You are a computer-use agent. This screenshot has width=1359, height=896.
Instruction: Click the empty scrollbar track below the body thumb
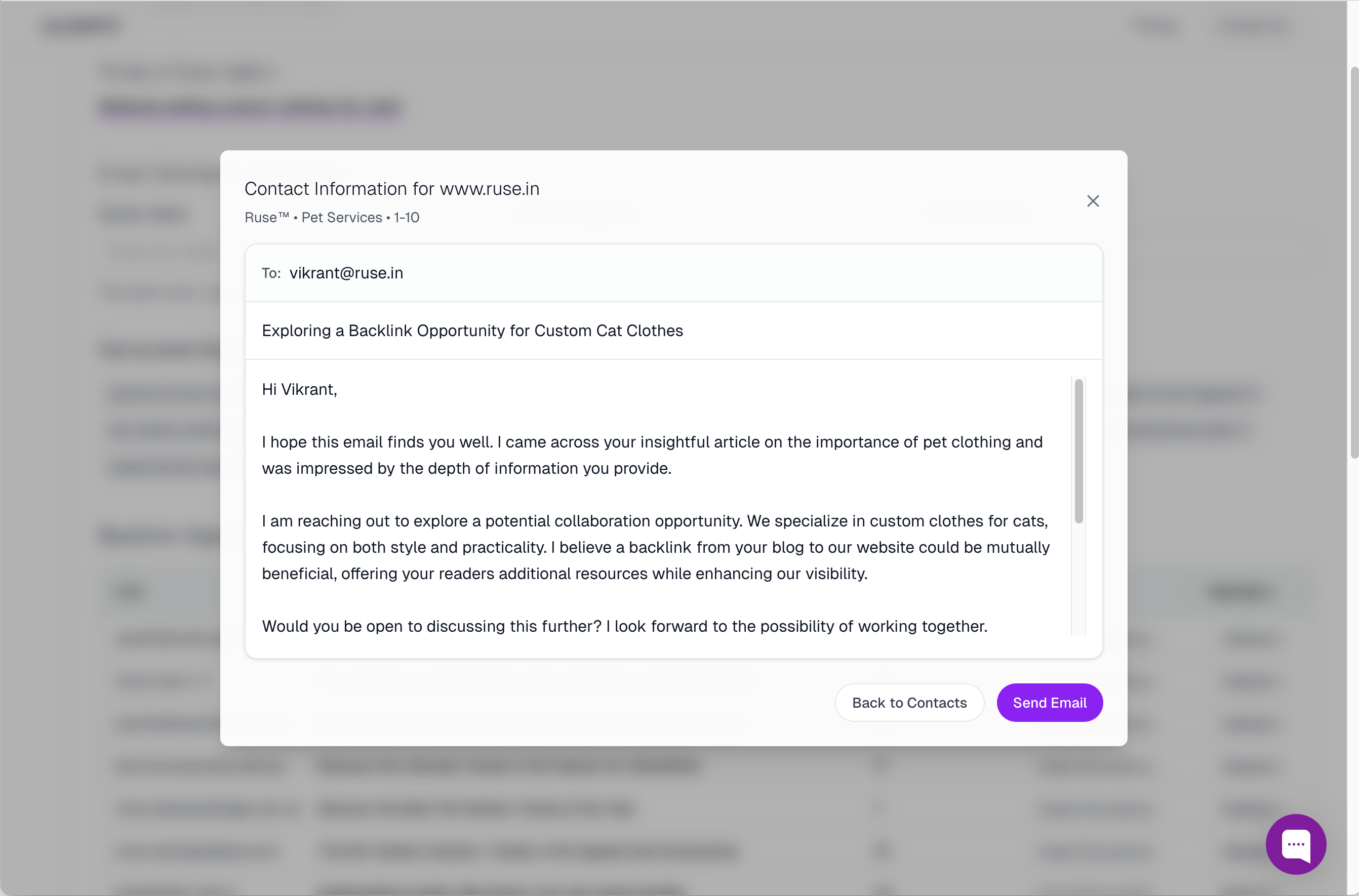1078,578
